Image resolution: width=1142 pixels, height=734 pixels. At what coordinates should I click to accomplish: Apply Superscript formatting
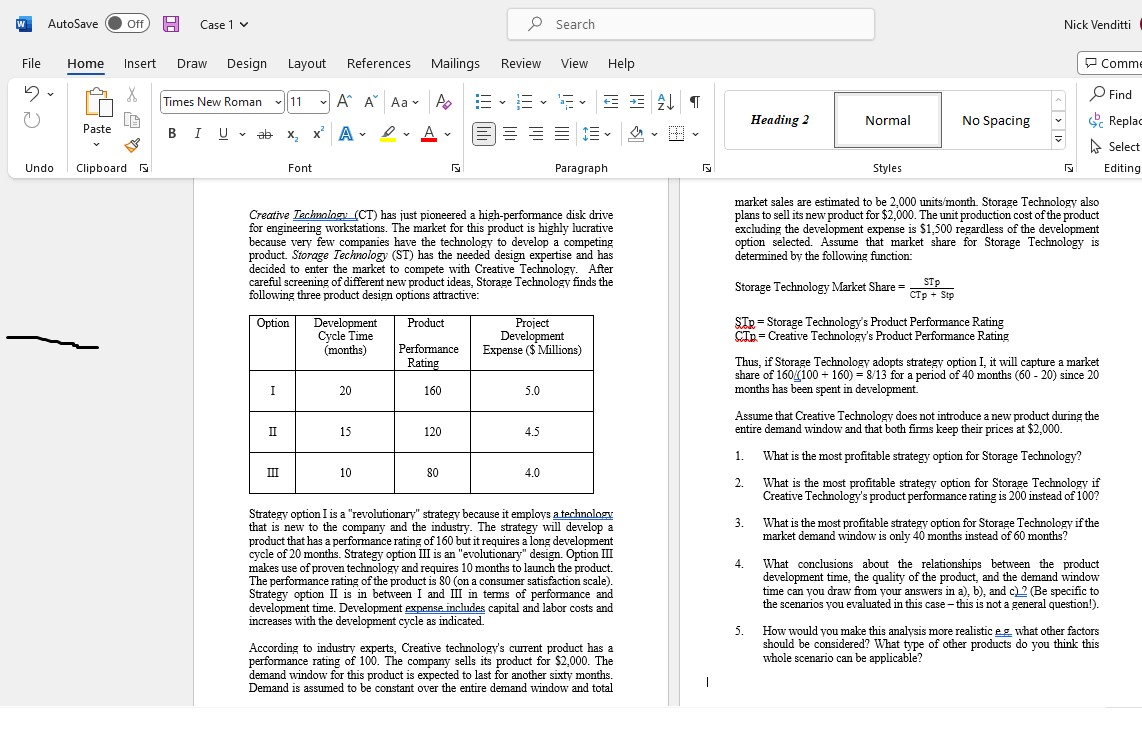pos(317,132)
